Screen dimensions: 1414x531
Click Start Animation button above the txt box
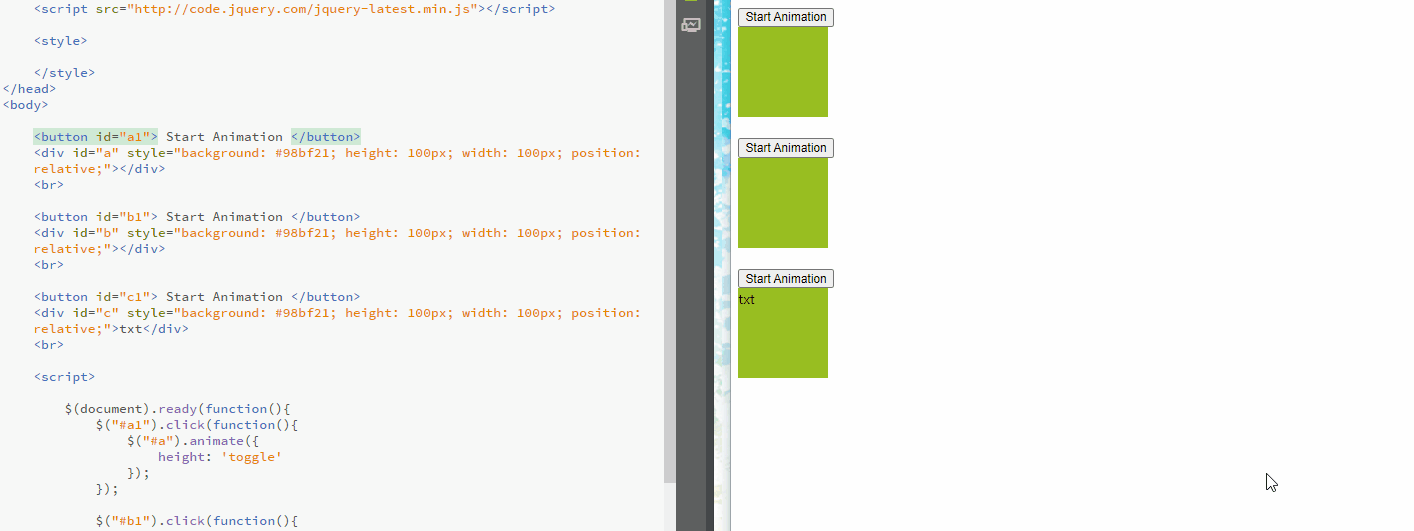pos(786,279)
